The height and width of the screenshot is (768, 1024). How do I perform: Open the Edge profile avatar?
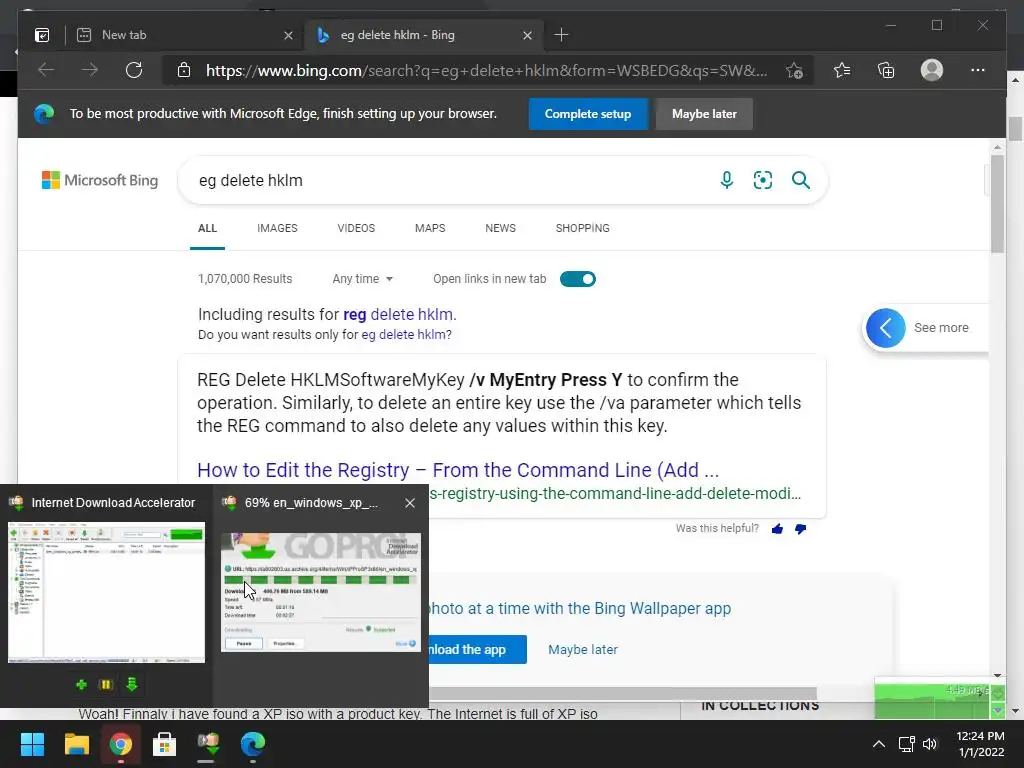(932, 70)
